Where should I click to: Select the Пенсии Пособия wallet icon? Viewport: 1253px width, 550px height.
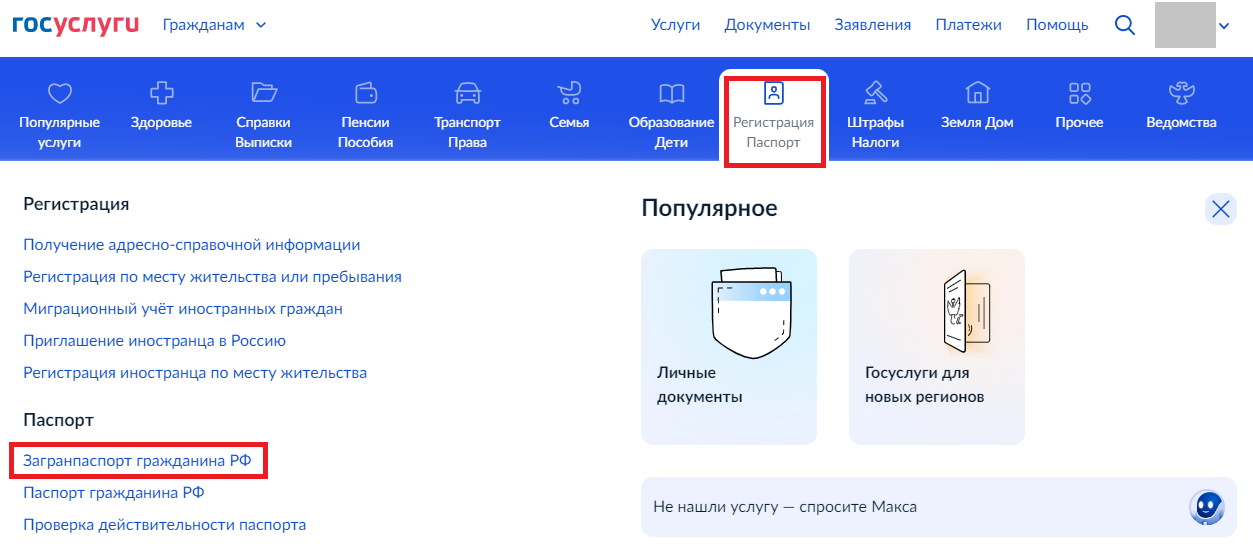pyautogui.click(x=366, y=93)
